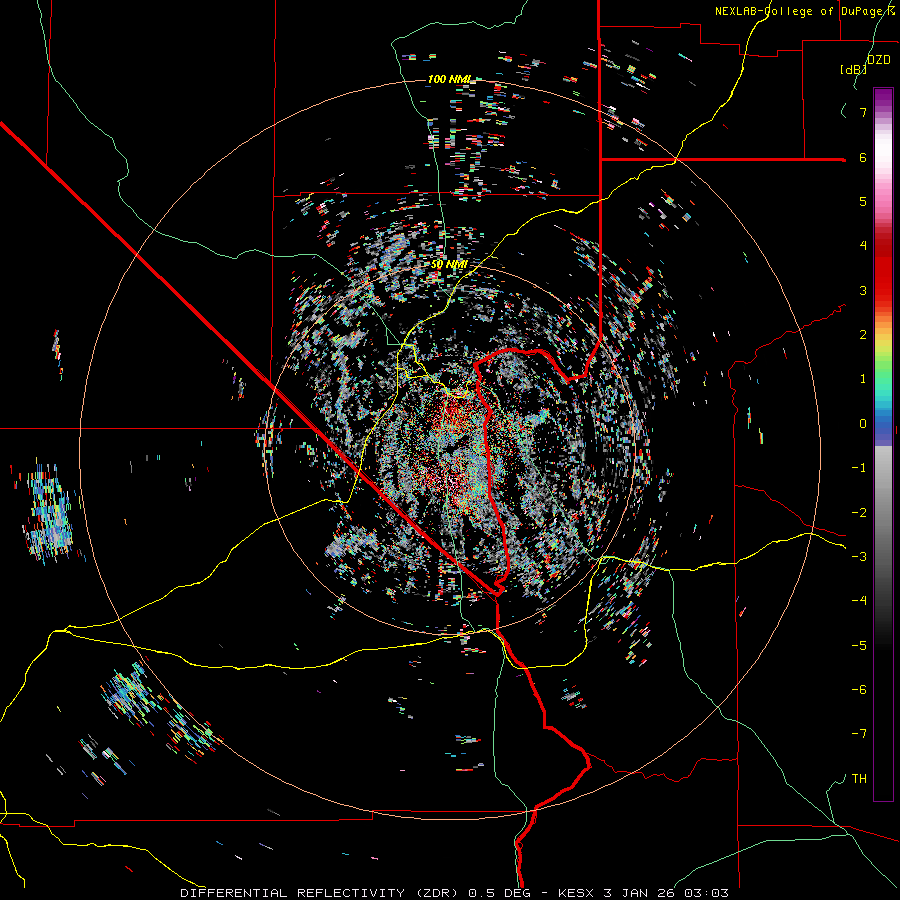Click the TH label below the scale
The height and width of the screenshot is (900, 900).
tap(859, 778)
